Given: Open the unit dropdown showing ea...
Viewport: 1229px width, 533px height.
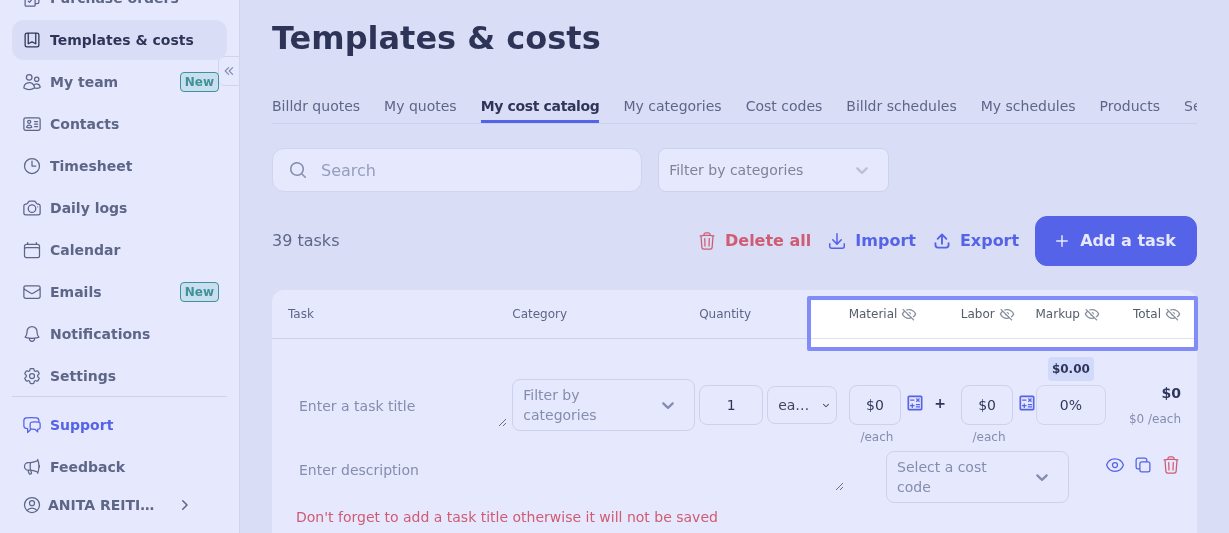Looking at the screenshot, I should (802, 405).
